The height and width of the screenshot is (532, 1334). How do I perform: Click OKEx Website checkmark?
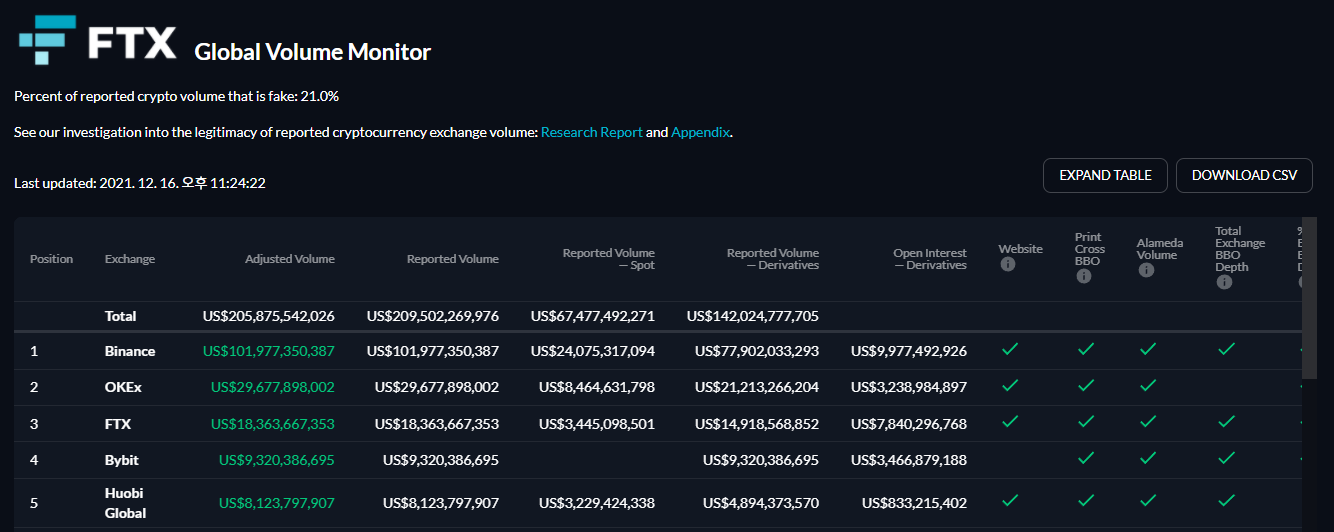click(1010, 385)
